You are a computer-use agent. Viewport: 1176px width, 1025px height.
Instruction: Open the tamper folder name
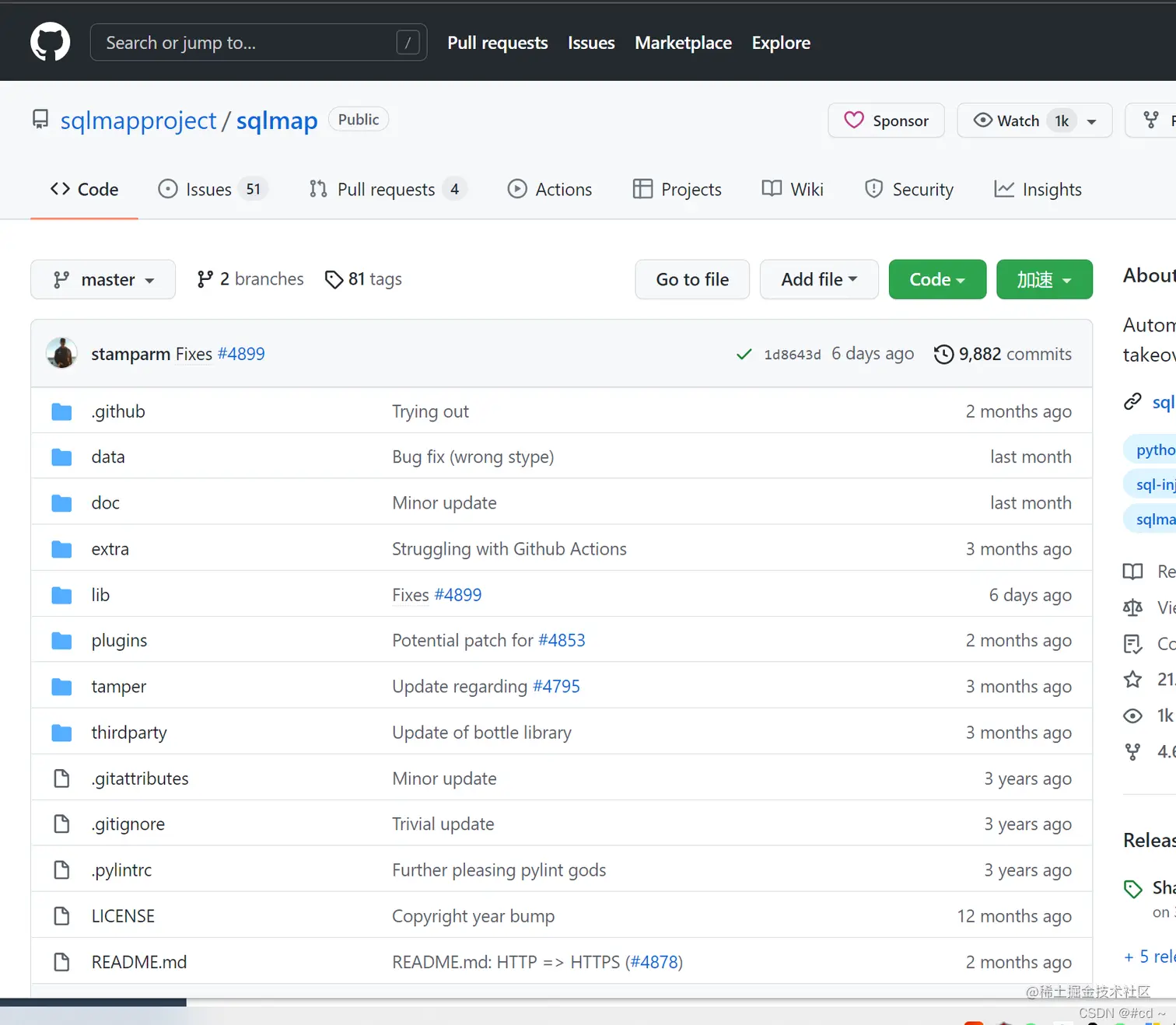click(x=118, y=687)
